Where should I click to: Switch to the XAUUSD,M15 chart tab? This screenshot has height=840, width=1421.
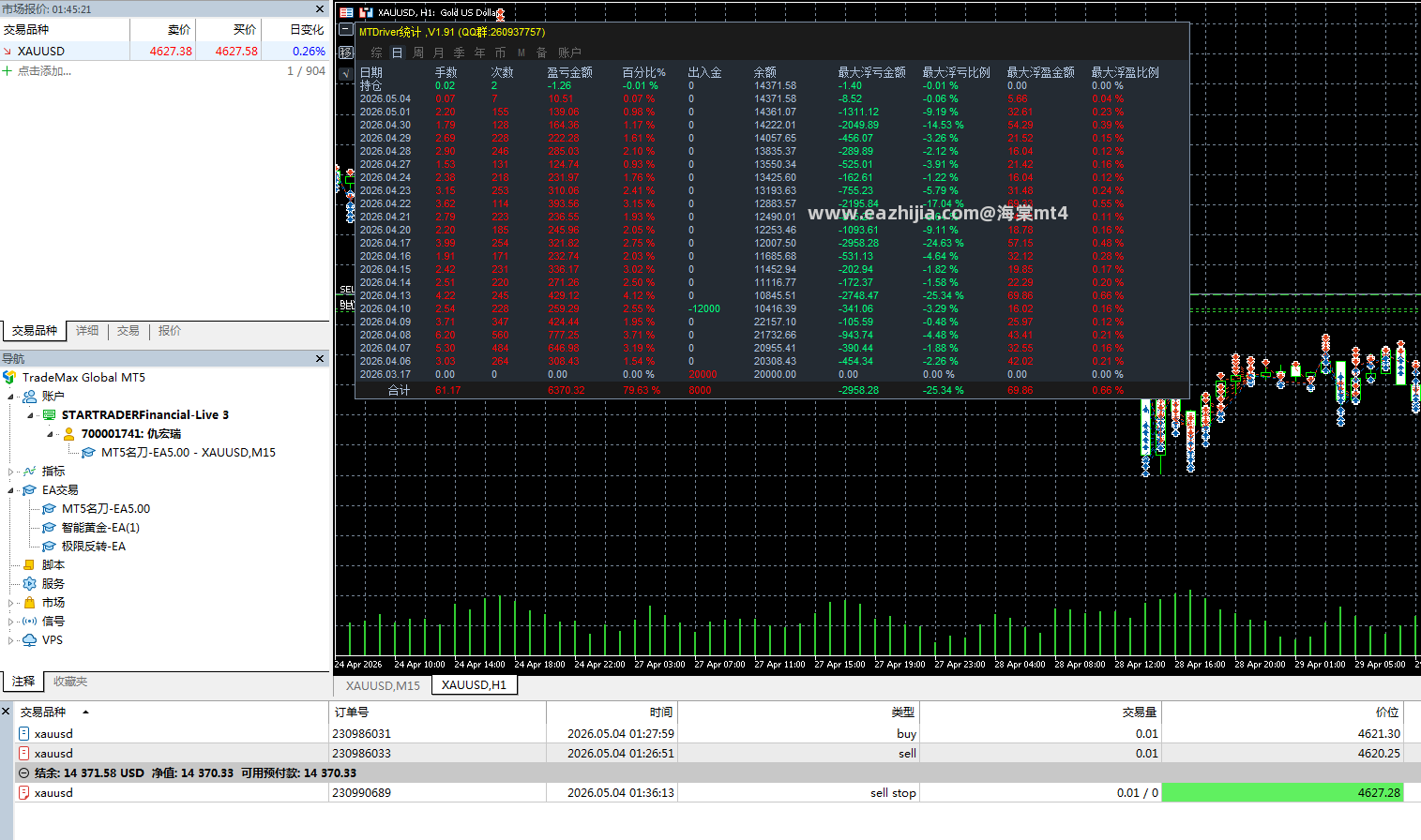tap(383, 685)
